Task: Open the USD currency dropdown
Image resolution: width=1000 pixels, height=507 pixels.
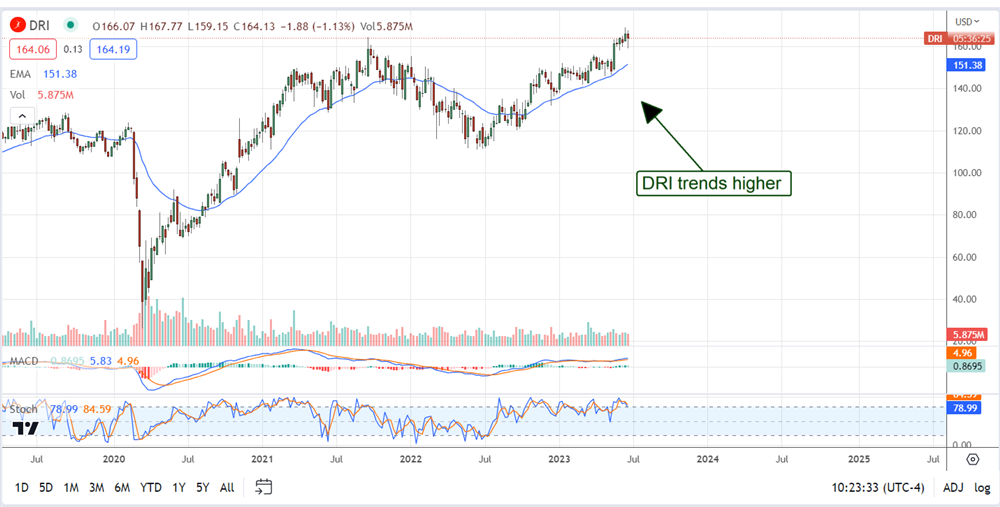Action: click(x=965, y=21)
